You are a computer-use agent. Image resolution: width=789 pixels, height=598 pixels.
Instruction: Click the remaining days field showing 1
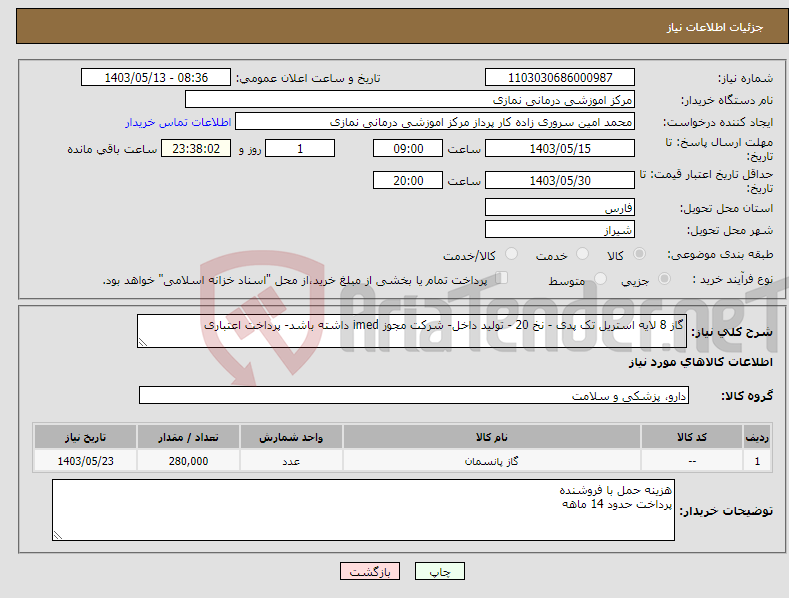pyautogui.click(x=300, y=148)
